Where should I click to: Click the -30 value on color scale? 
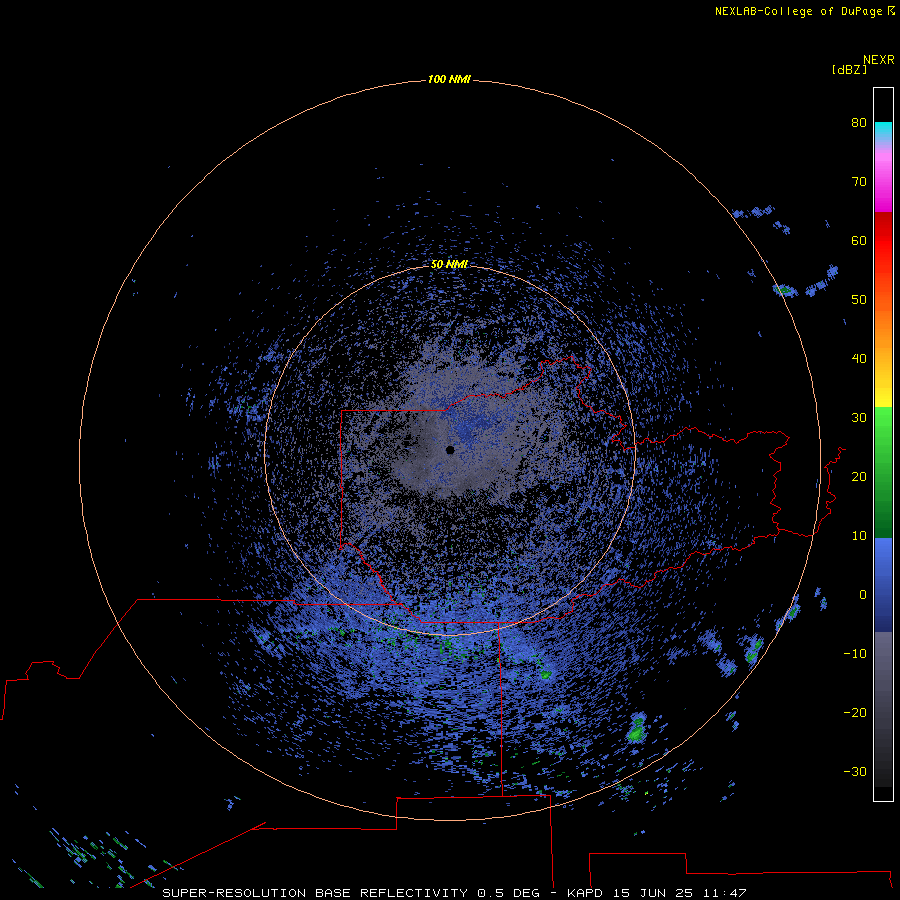click(x=855, y=771)
